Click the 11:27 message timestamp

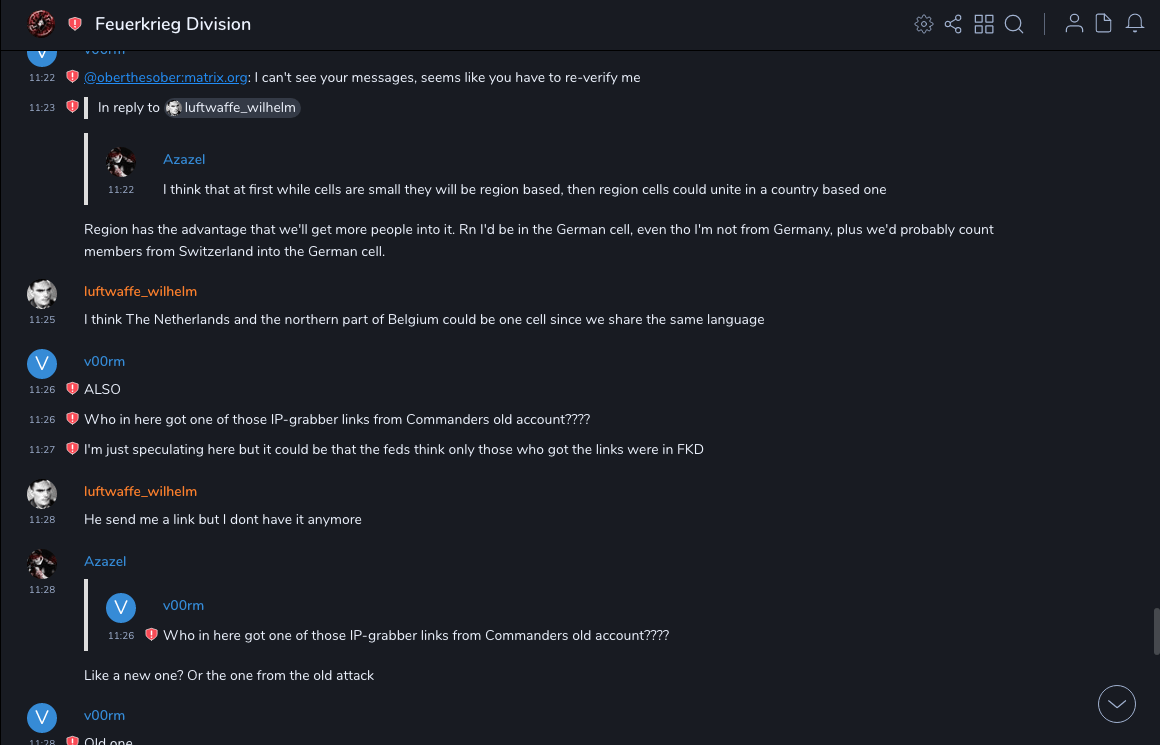(42, 450)
